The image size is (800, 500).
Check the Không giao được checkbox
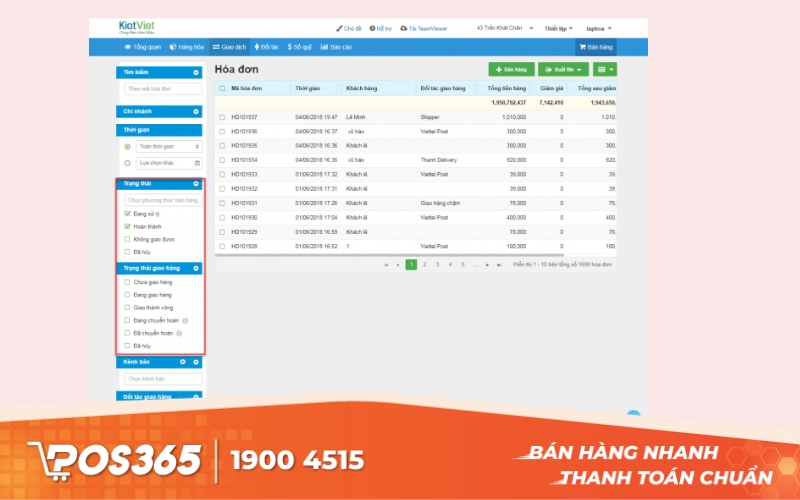coord(128,239)
